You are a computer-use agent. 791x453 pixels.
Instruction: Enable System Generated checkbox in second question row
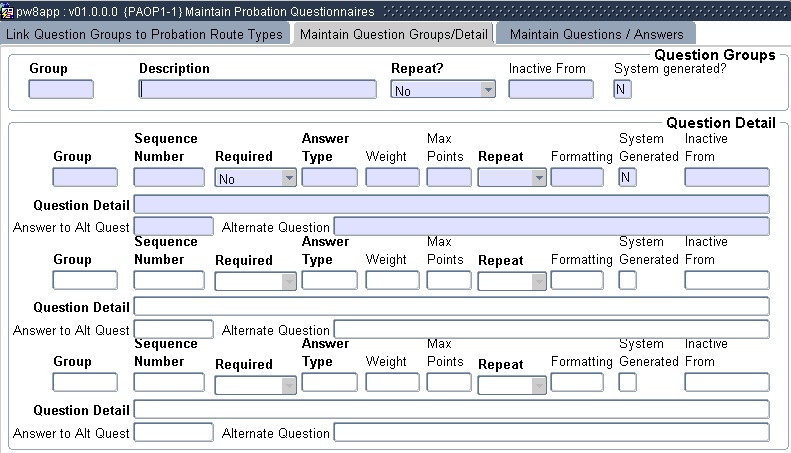628,281
